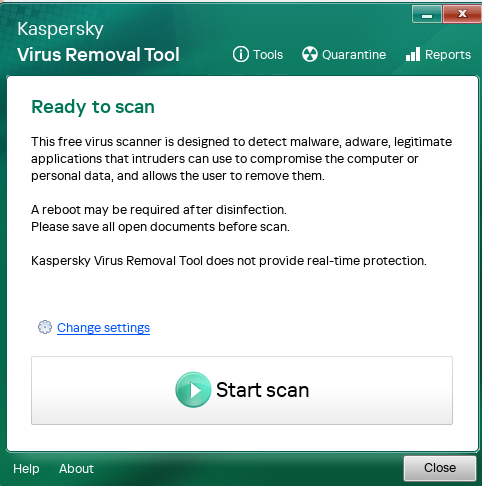The width and height of the screenshot is (482, 486).
Task: Click the 'A reboot may be required' line
Action: pyautogui.click(x=159, y=210)
